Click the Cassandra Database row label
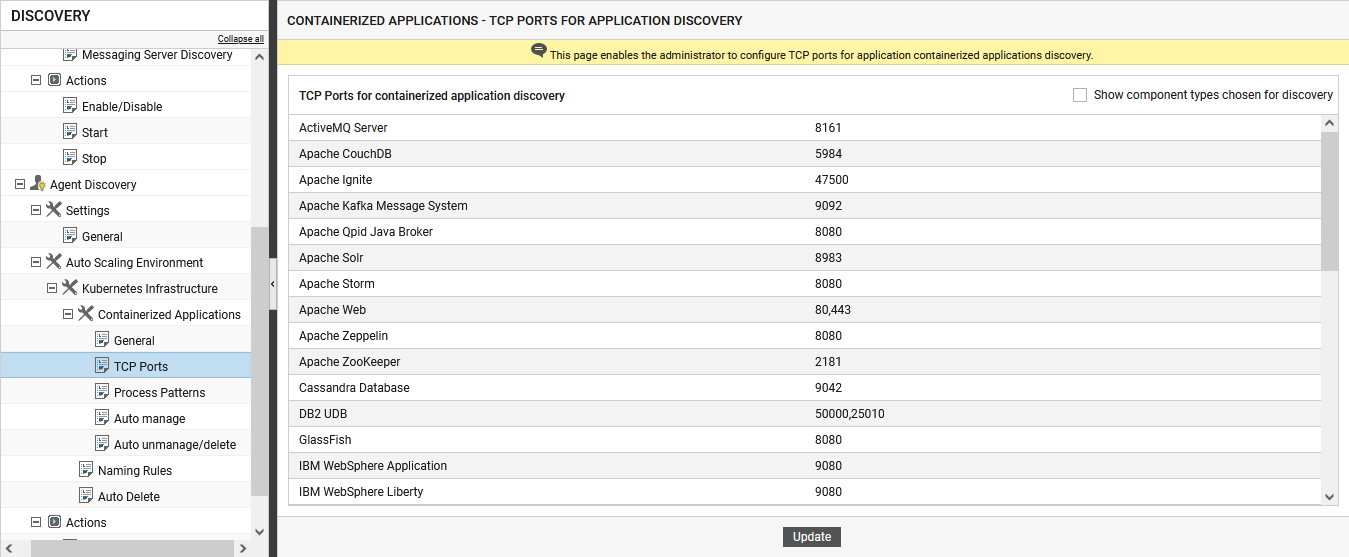 point(354,388)
